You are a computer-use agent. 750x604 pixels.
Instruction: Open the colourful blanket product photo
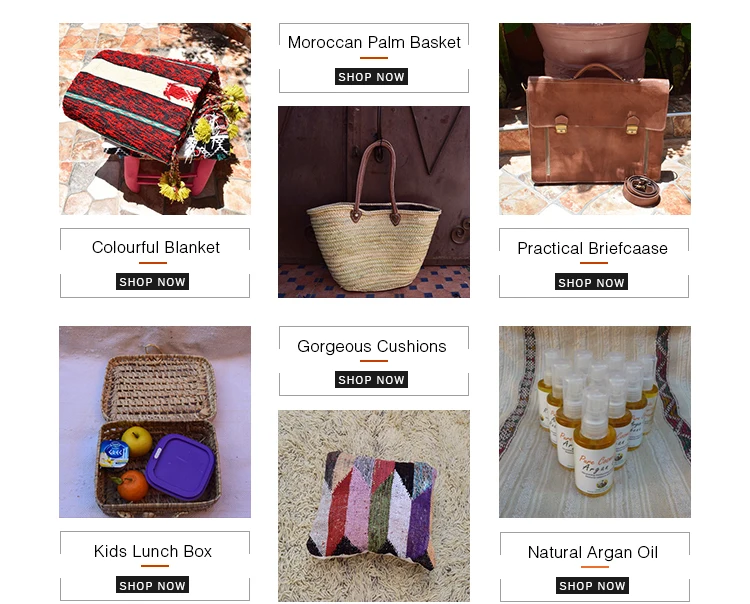click(155, 119)
